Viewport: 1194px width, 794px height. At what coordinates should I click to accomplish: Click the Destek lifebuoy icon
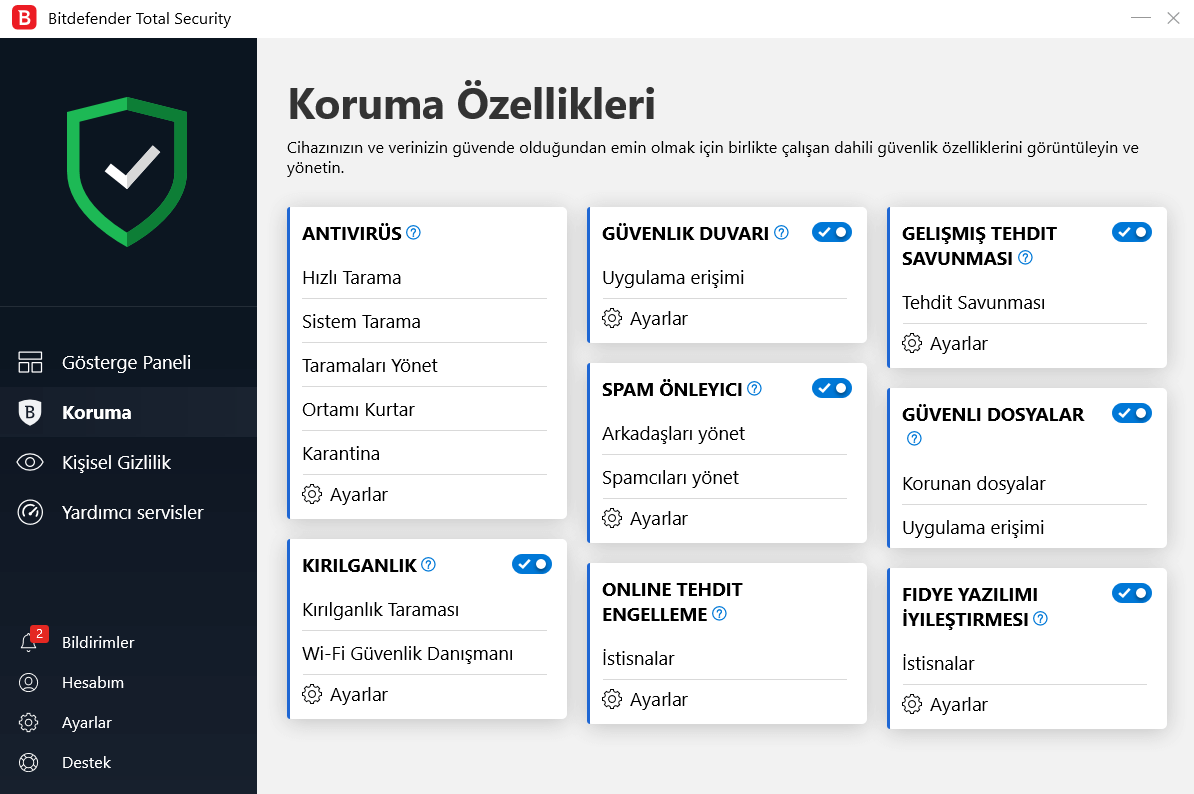click(29, 763)
